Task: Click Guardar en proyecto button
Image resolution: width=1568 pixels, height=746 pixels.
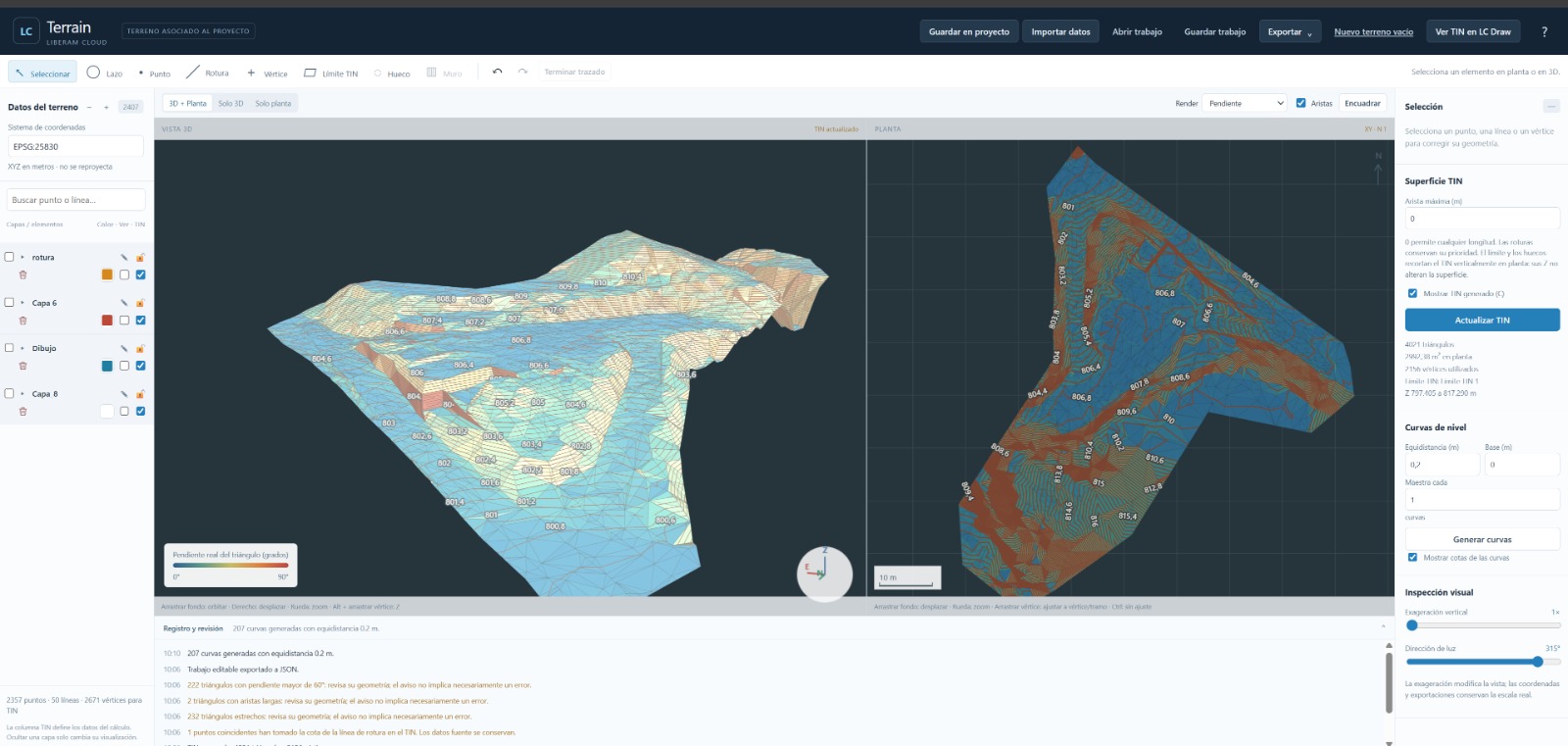Action: 969,31
